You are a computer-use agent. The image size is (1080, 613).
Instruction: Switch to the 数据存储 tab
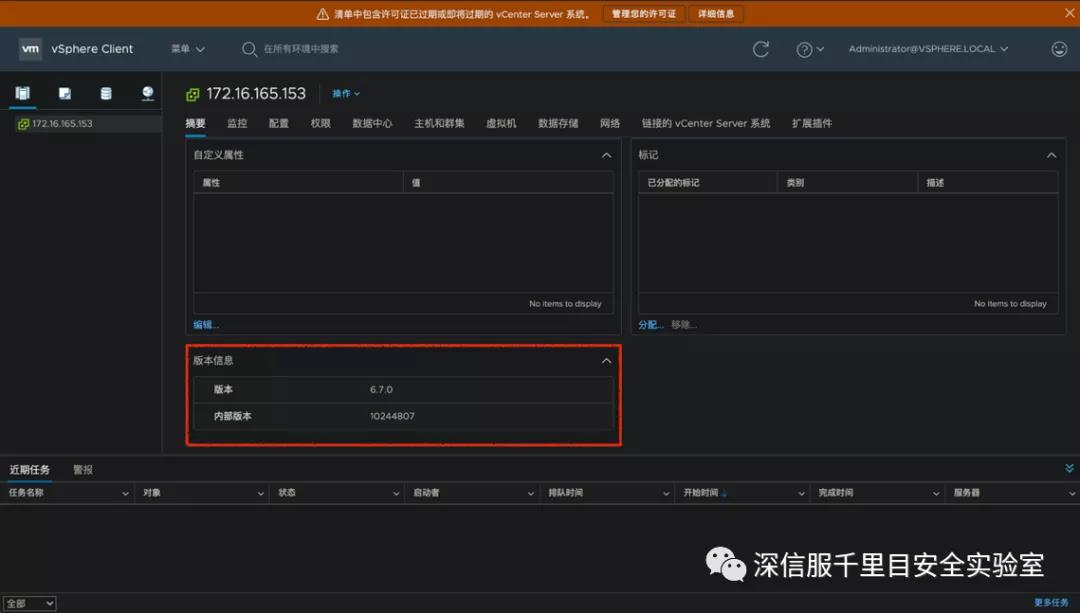click(x=558, y=123)
